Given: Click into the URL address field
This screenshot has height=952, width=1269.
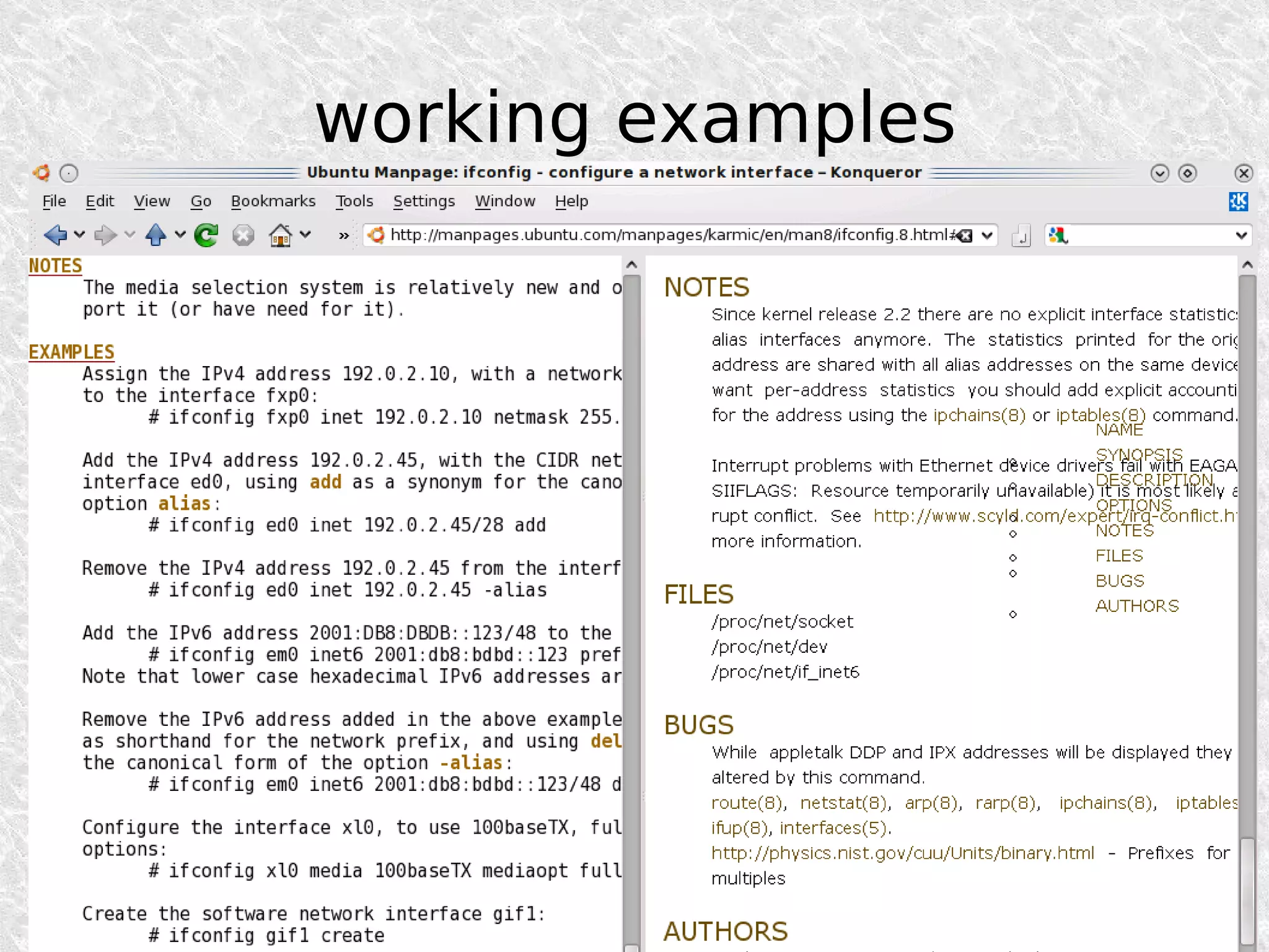Looking at the screenshot, I should tap(672, 235).
